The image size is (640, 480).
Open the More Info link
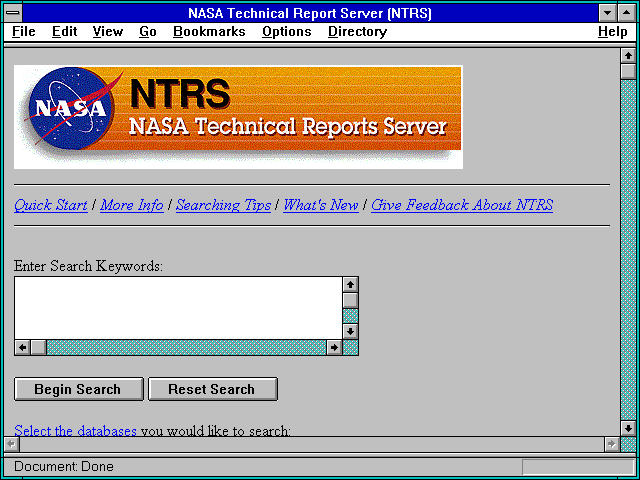click(x=132, y=205)
